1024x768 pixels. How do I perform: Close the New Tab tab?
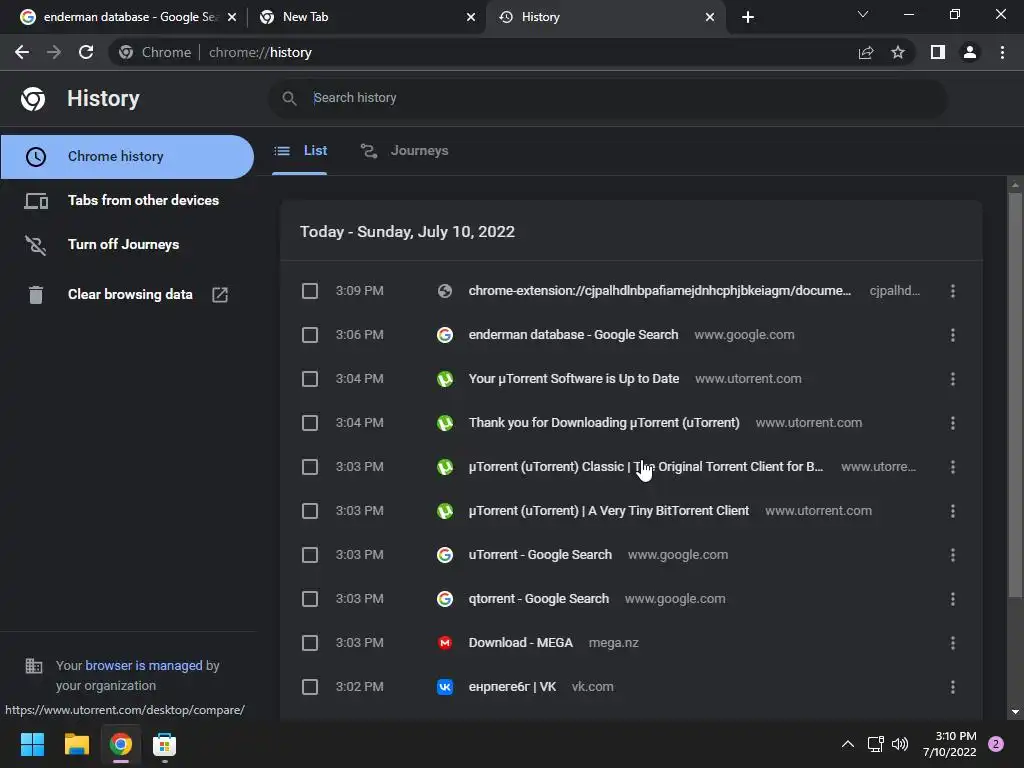pyautogui.click(x=471, y=17)
